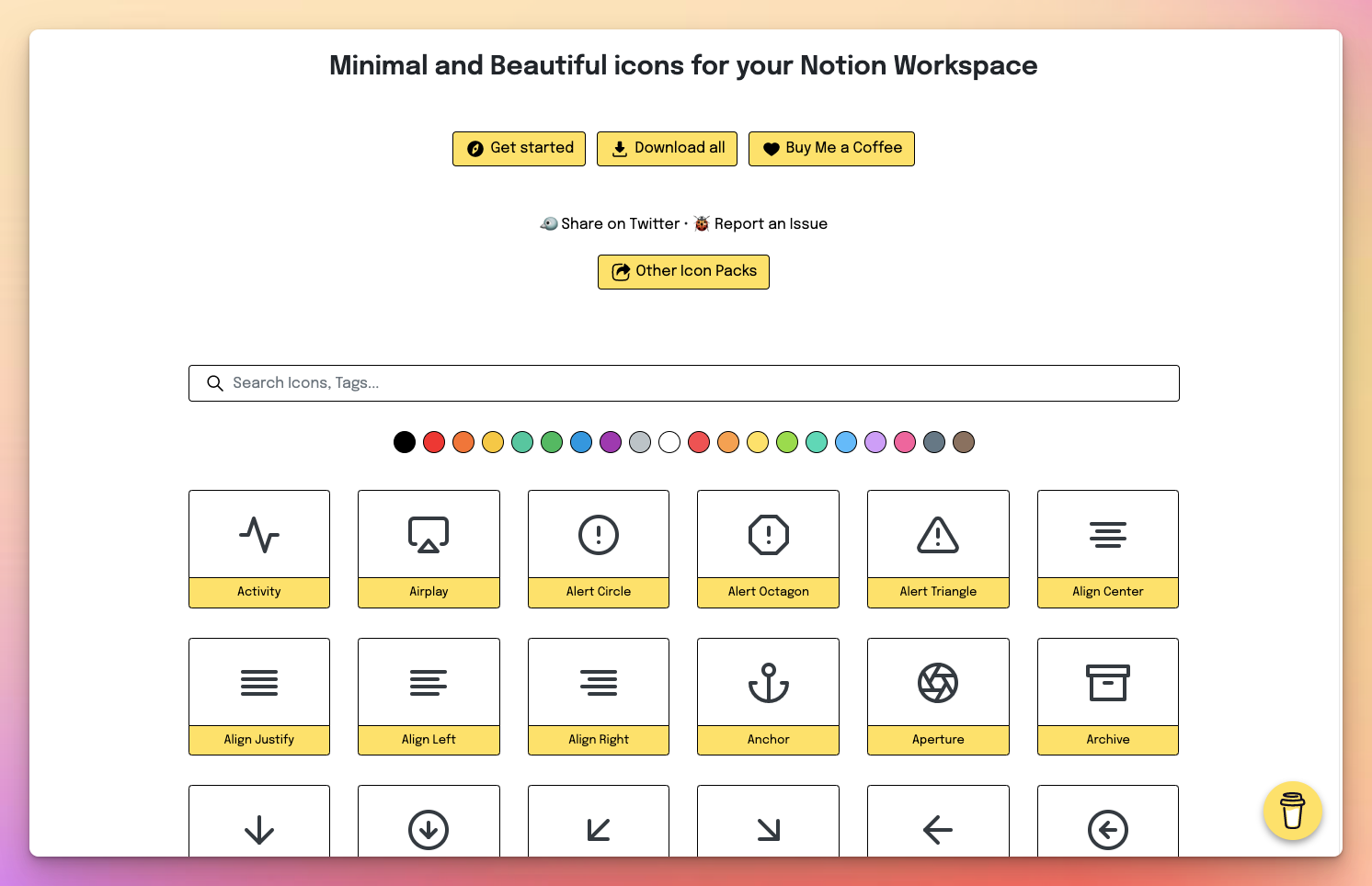Pick the Align Left icon

[429, 697]
